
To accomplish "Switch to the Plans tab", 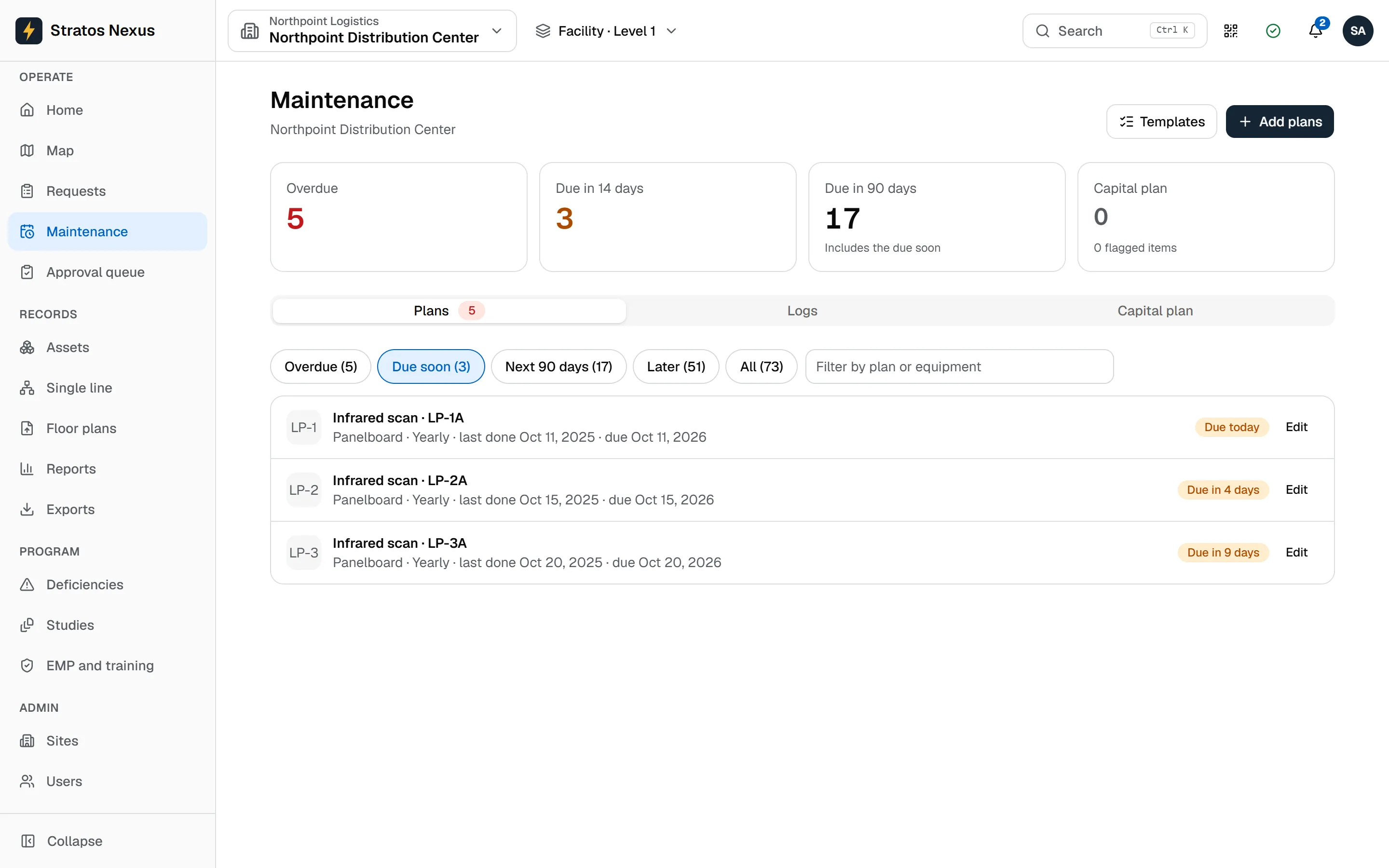I will click(449, 311).
